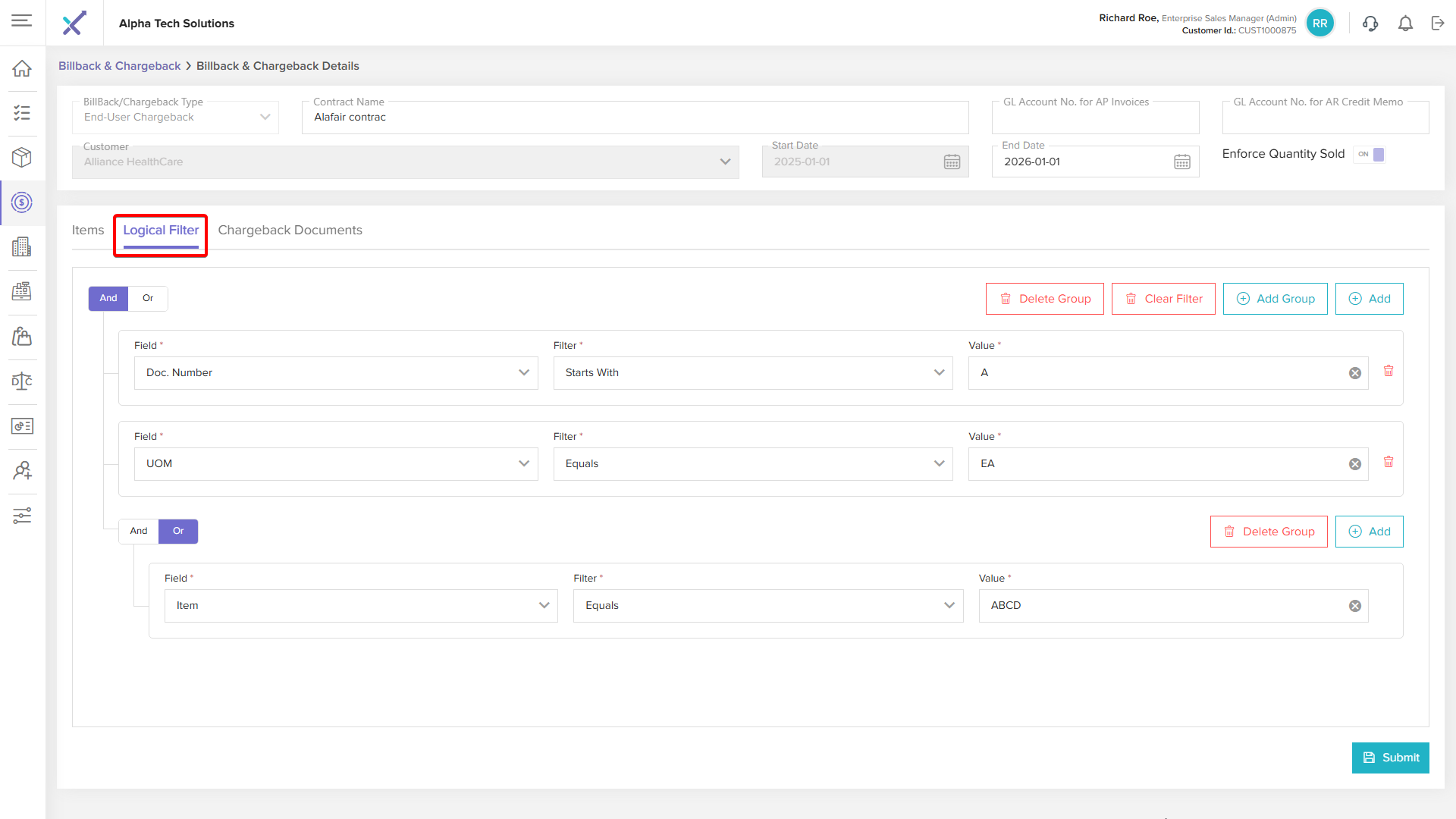1456x819 pixels.
Task: Toggle the Enforce Quantity Sold switch
Action: pyautogui.click(x=1371, y=154)
